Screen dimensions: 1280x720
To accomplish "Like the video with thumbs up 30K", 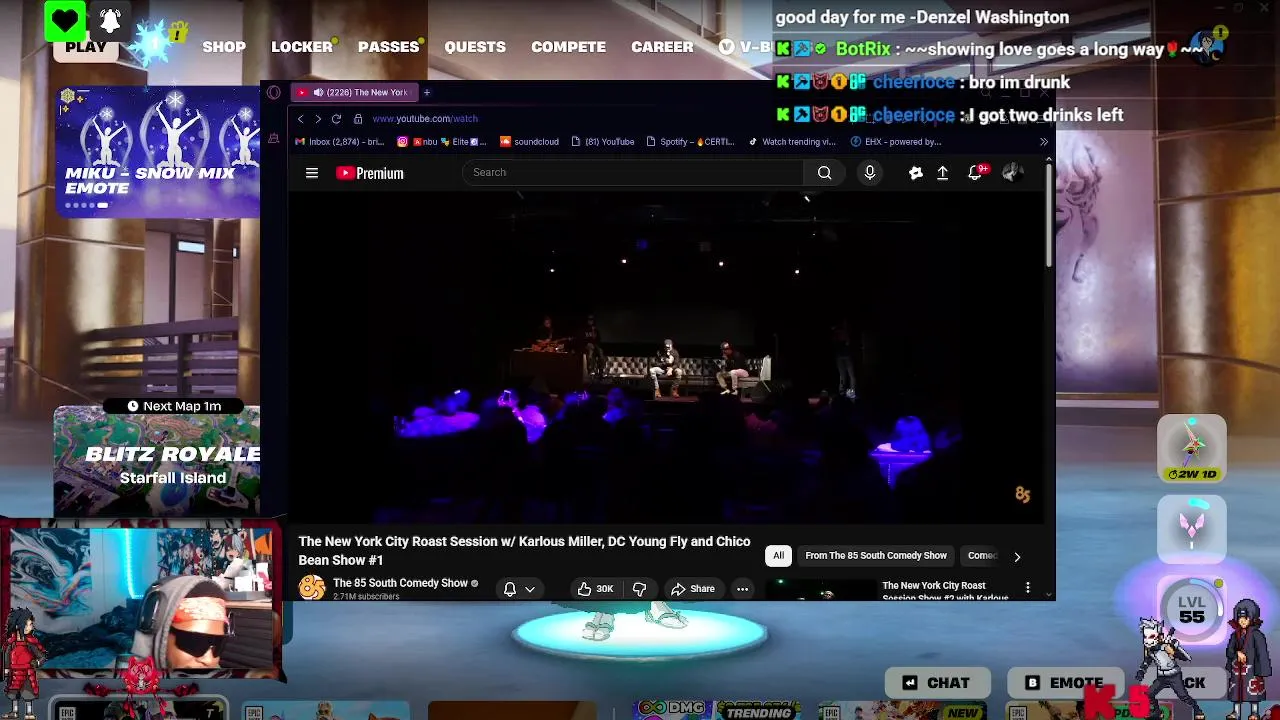I will point(595,589).
